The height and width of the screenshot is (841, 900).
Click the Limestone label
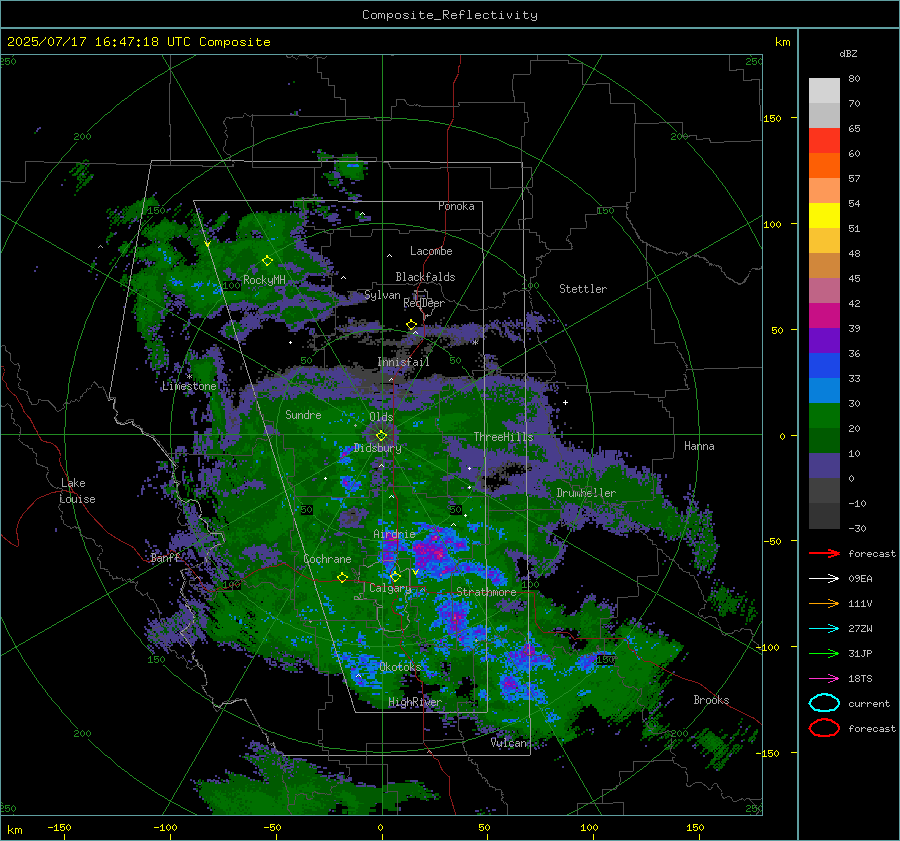point(189,386)
